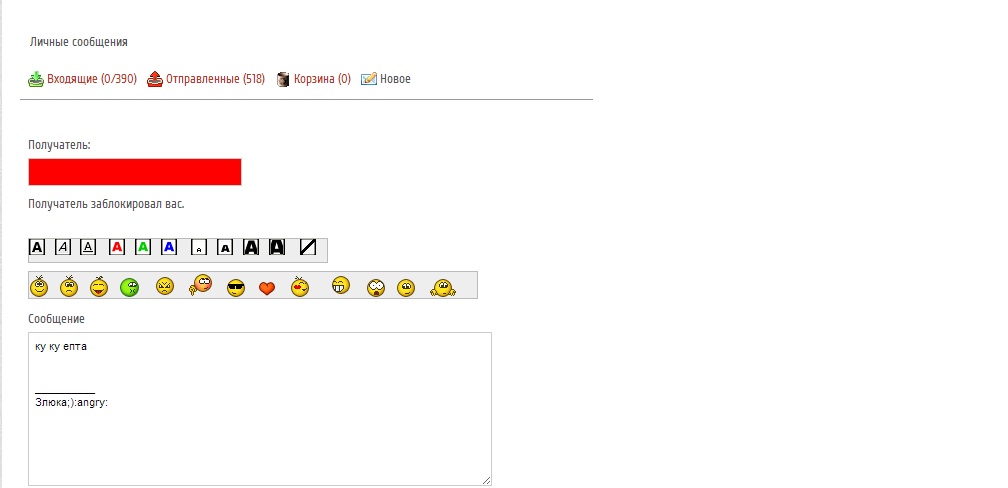1008x488 pixels.
Task: Select the smallest font size icon
Action: coord(199,247)
